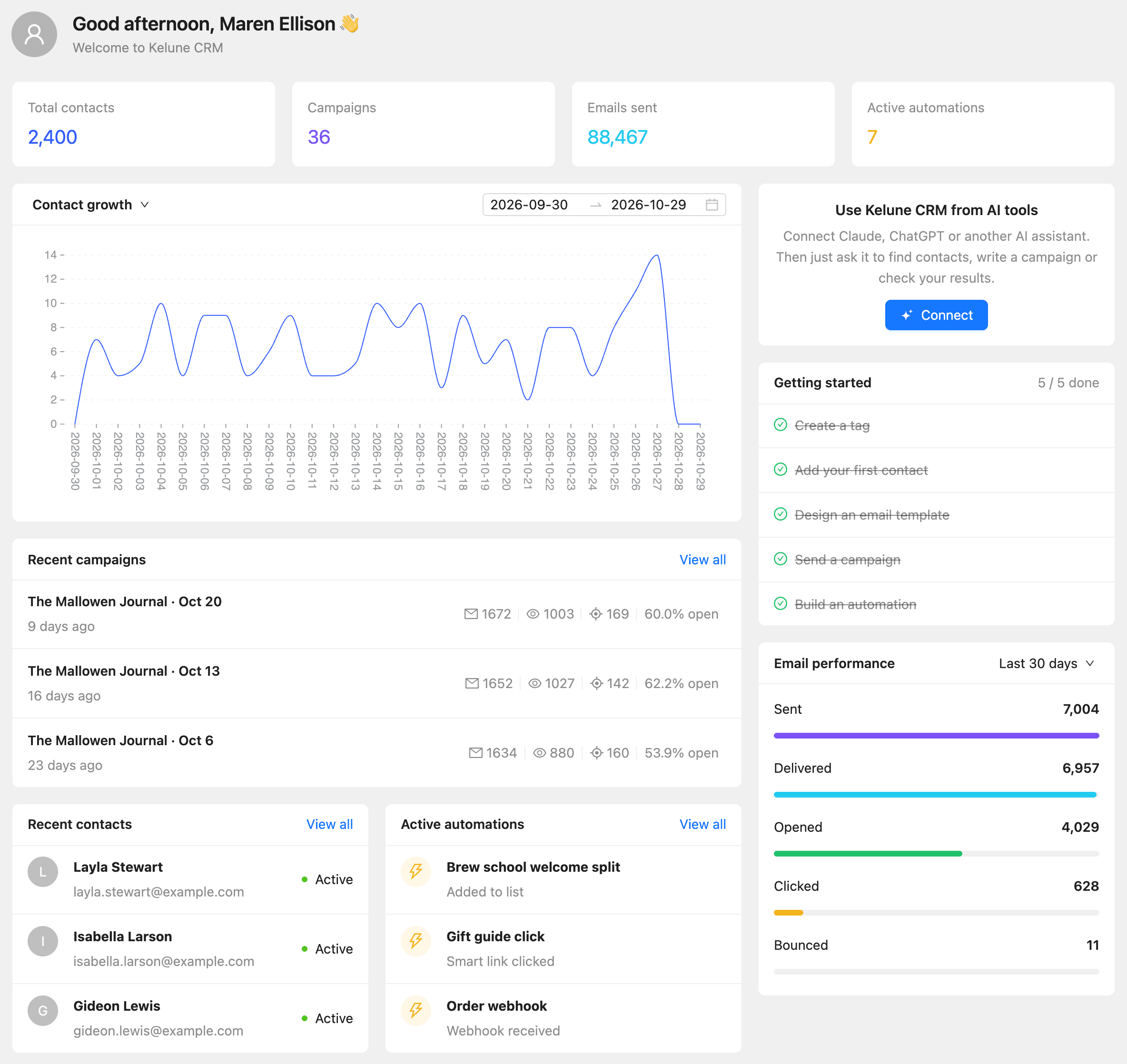
Task: Click Layla Stewart's L avatar
Action: pos(42,872)
